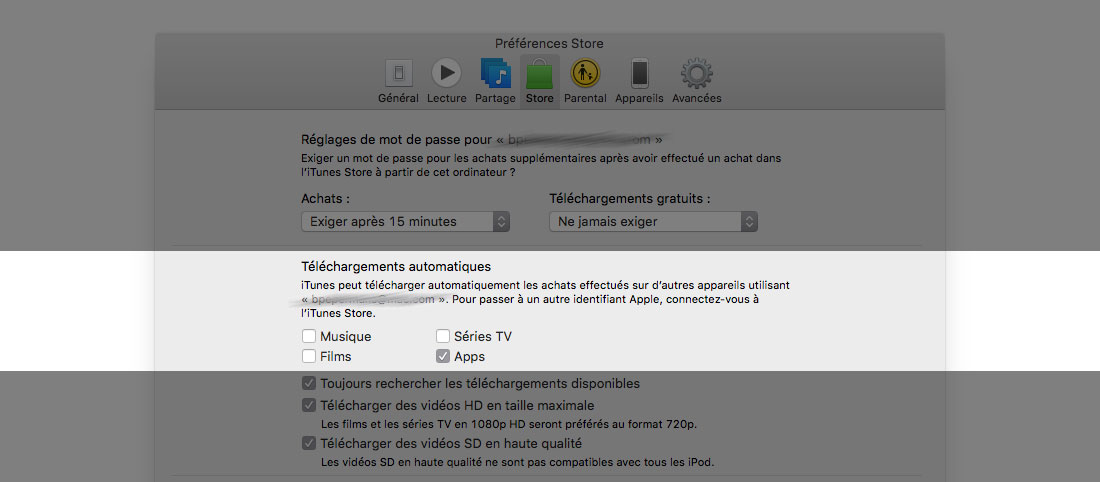1100x482 pixels.
Task: Click the SD iPod compatibility note text
Action: [x=517, y=462]
